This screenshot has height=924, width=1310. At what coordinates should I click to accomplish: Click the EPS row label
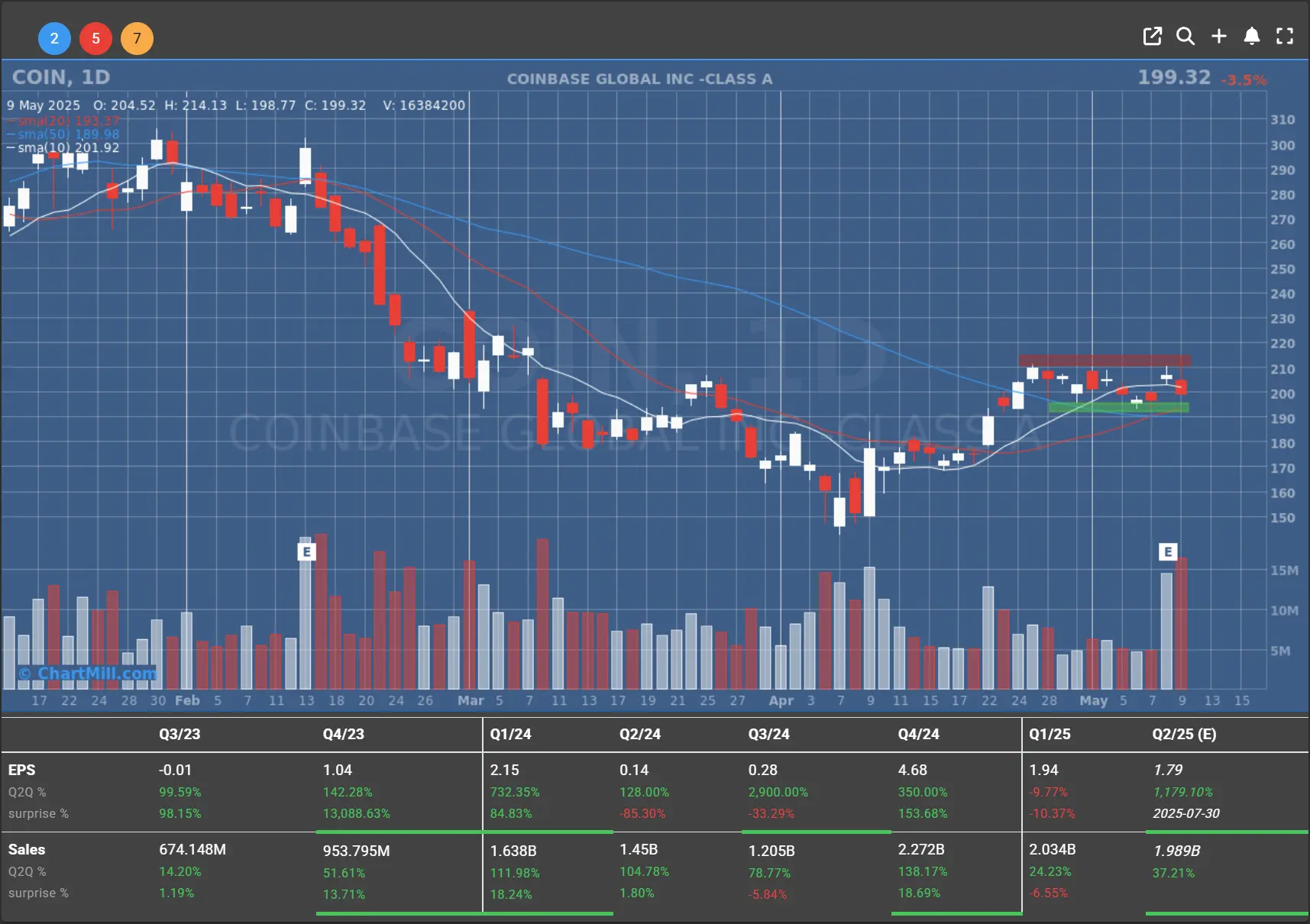[21, 770]
